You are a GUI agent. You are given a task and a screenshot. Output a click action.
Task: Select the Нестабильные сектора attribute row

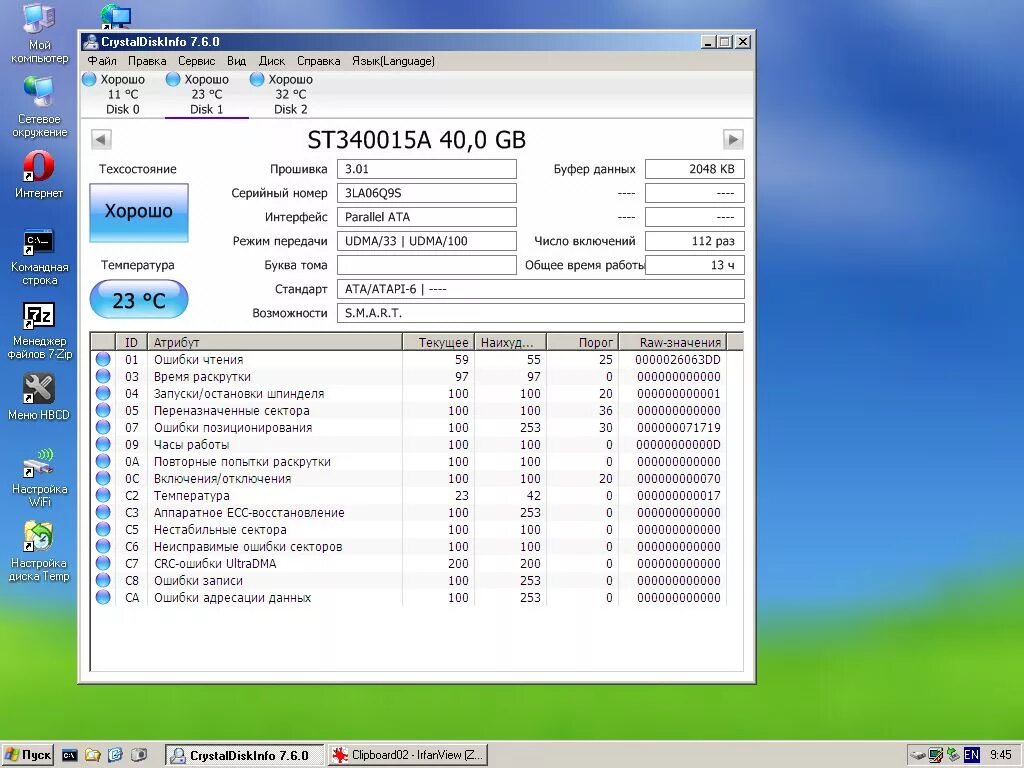point(408,530)
